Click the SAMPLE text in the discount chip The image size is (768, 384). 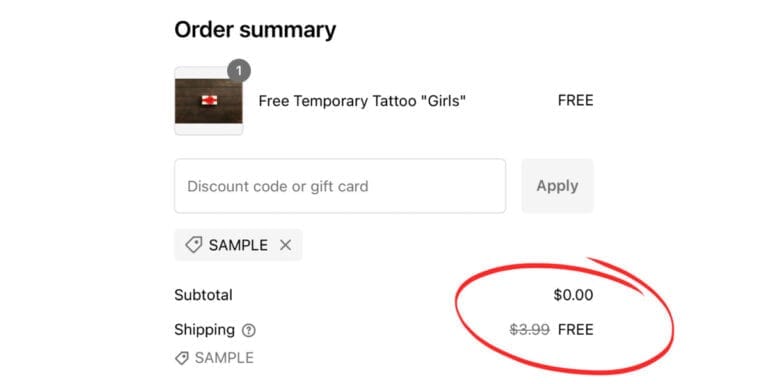click(x=238, y=245)
